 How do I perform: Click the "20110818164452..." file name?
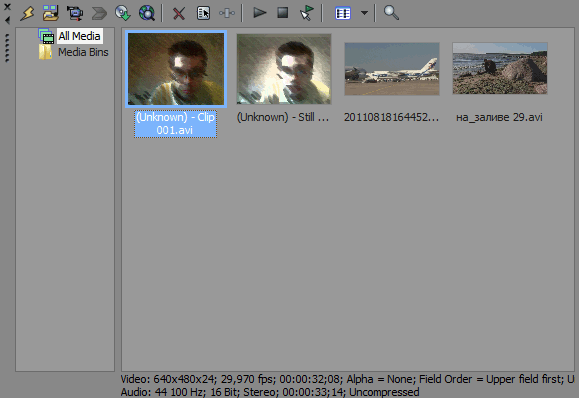click(391, 117)
